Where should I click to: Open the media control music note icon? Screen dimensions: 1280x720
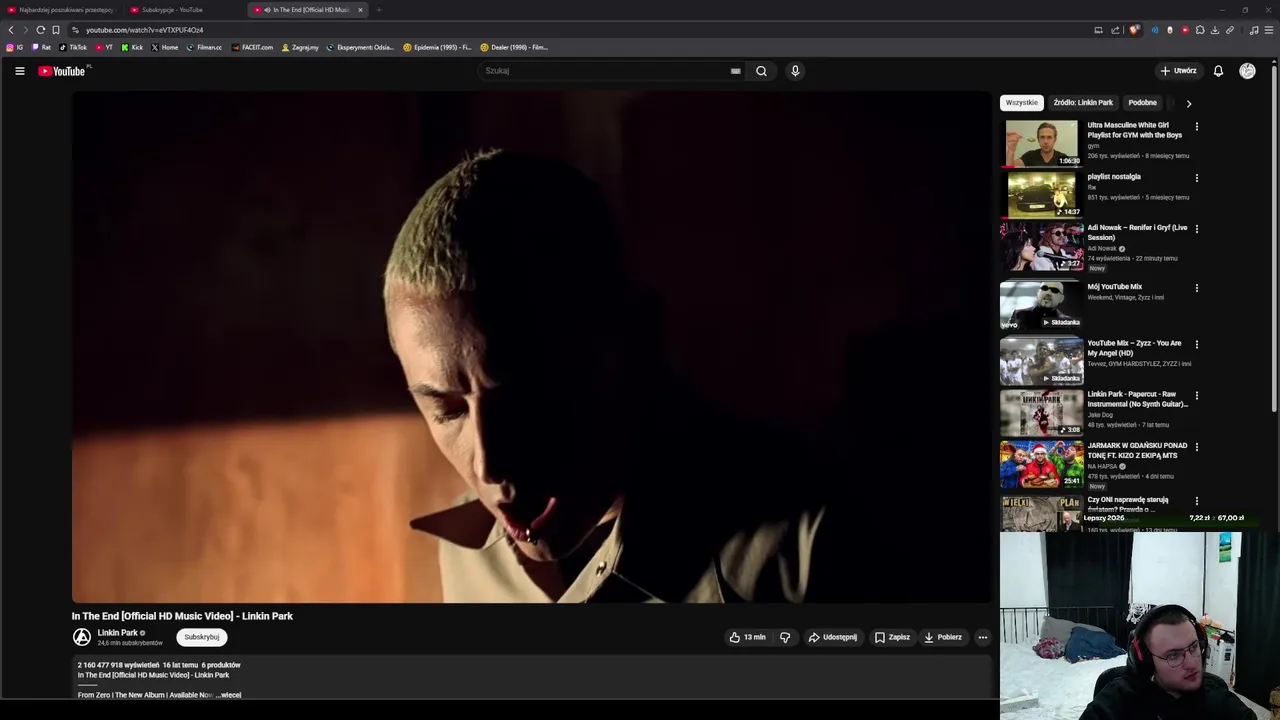[x=1254, y=30]
